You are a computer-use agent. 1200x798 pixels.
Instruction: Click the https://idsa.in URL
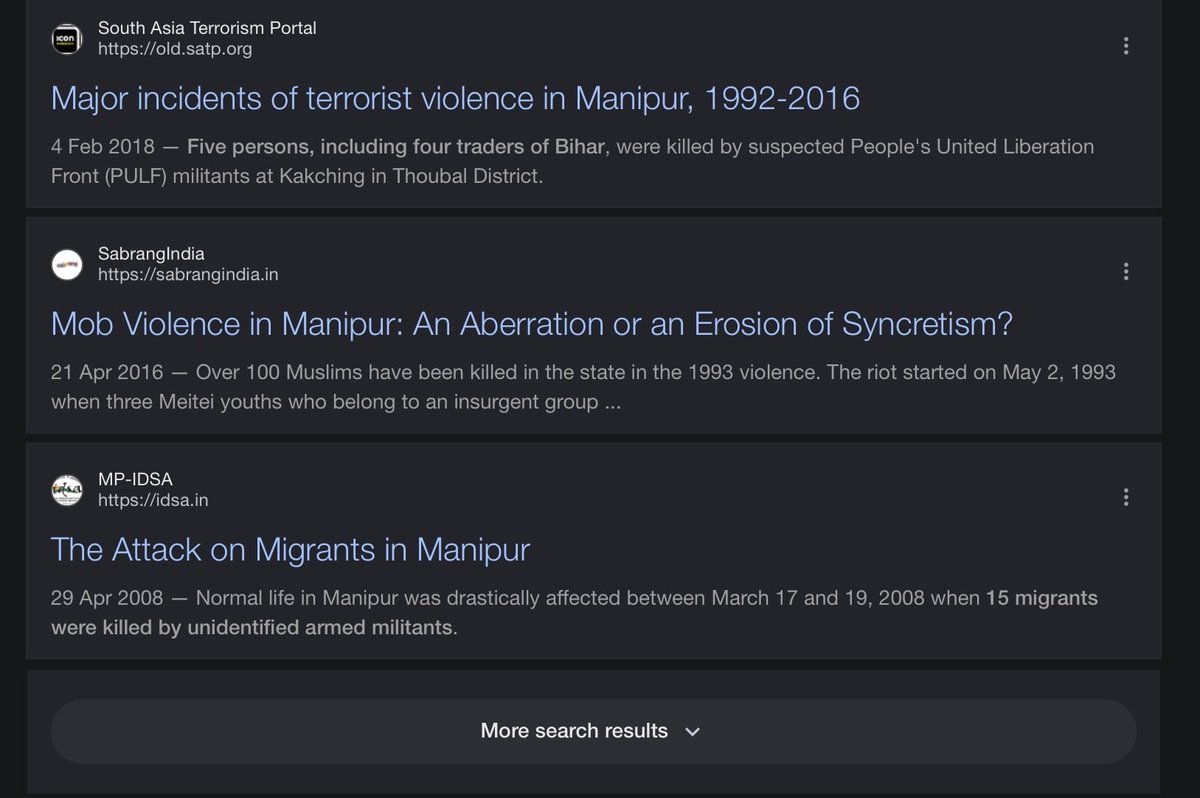[x=153, y=500]
